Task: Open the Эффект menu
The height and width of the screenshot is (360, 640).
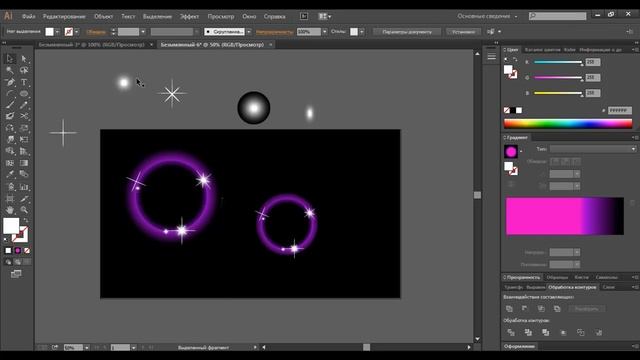Action: point(189,16)
